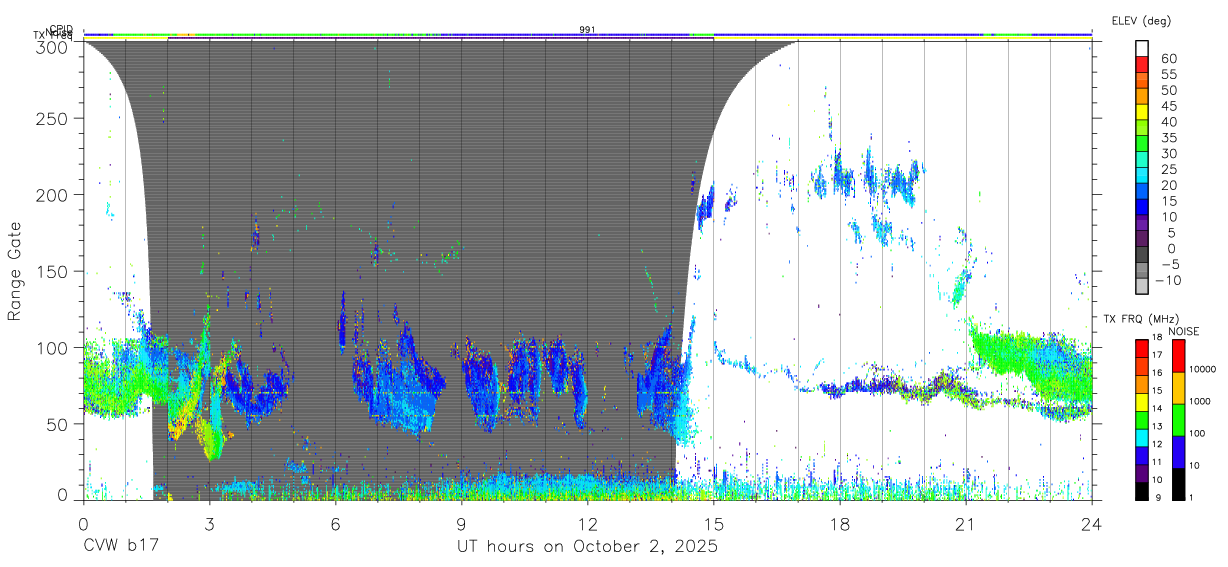
Task: Click the yellow 40–45 ELEV colorbar segment
Action: (1143, 113)
